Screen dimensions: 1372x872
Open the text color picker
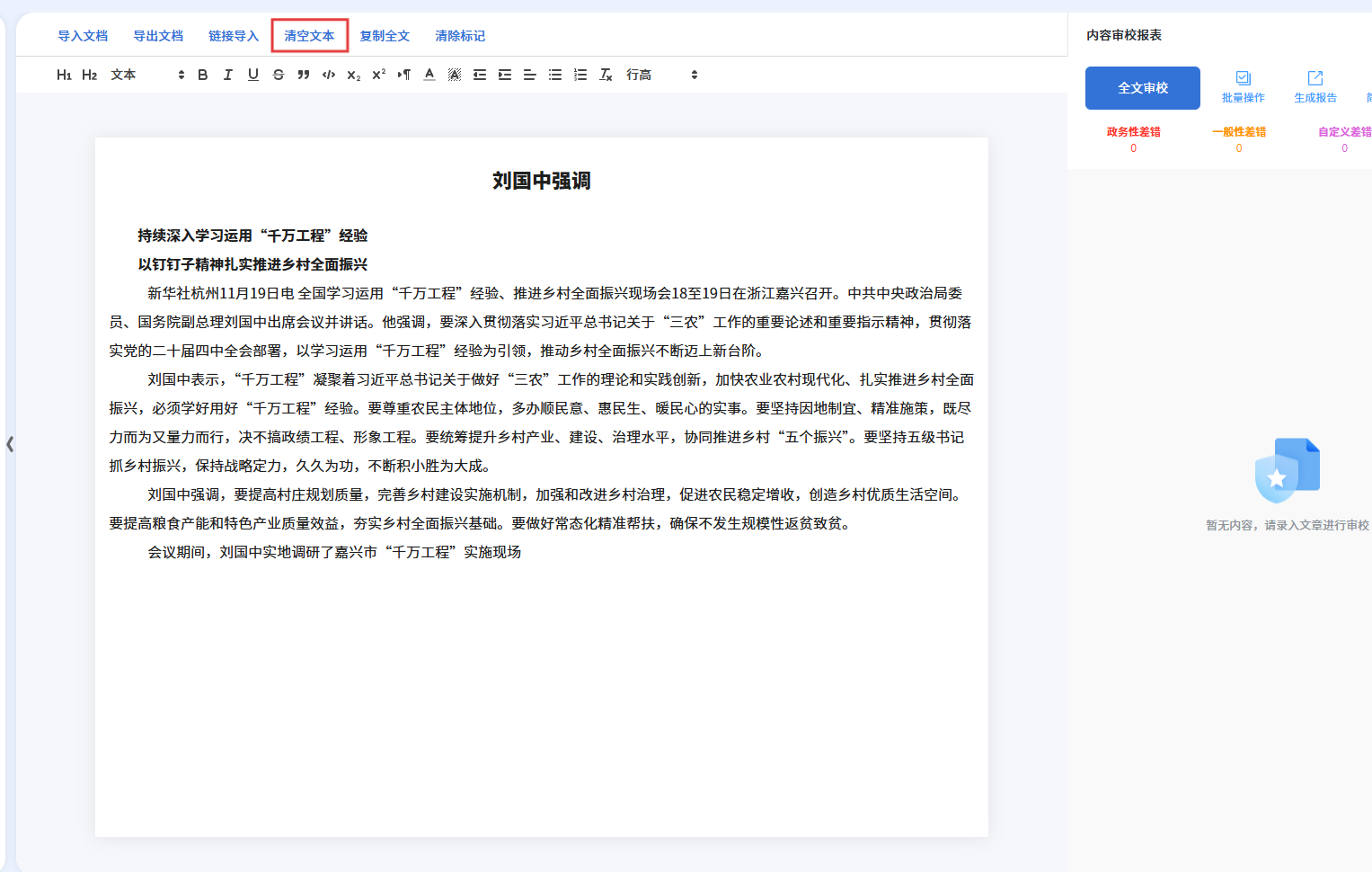coord(429,75)
